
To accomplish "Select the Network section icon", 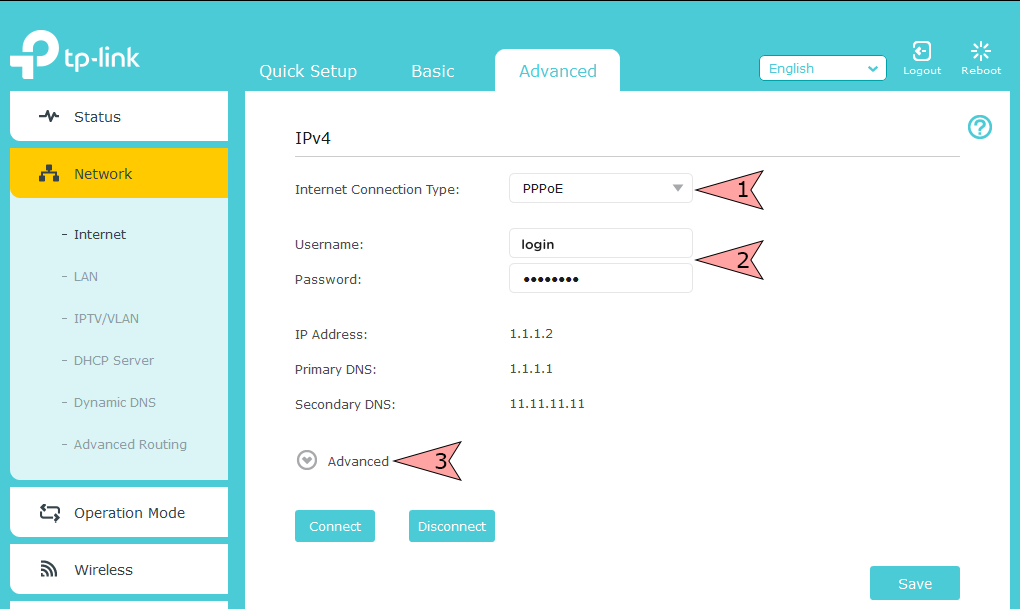I will pyautogui.click(x=48, y=172).
